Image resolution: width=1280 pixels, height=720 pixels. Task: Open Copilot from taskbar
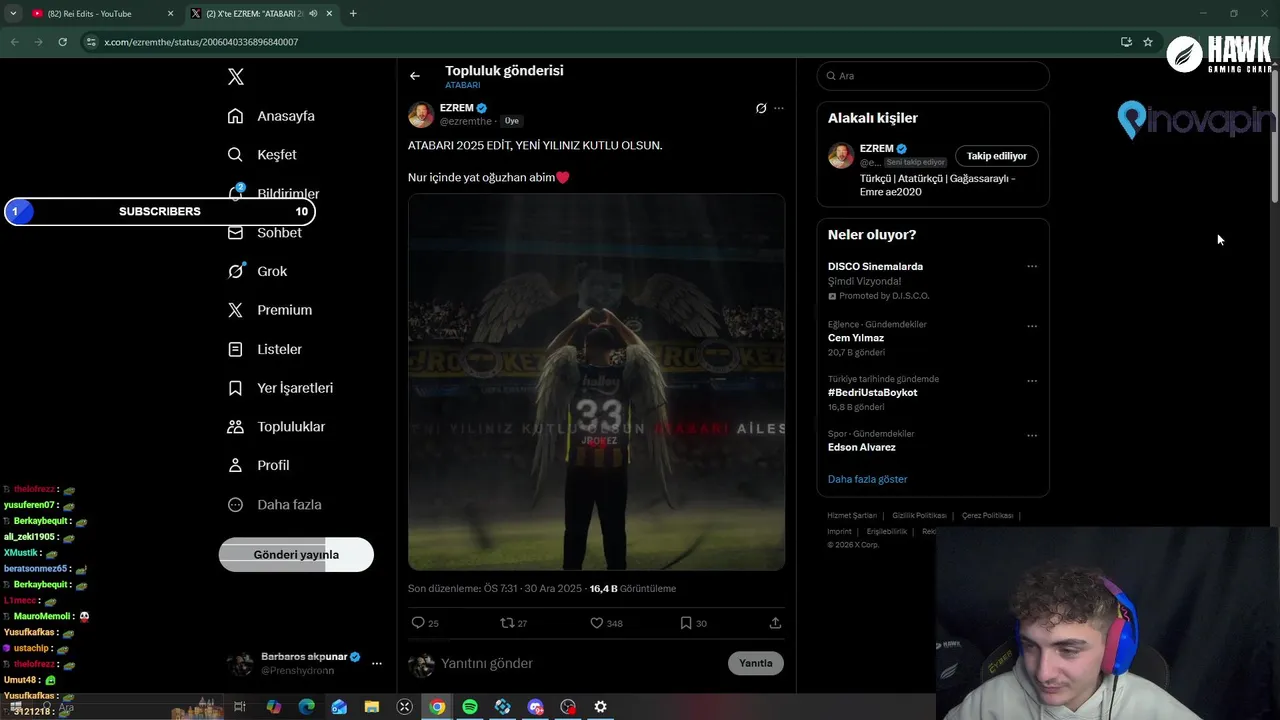(x=274, y=707)
